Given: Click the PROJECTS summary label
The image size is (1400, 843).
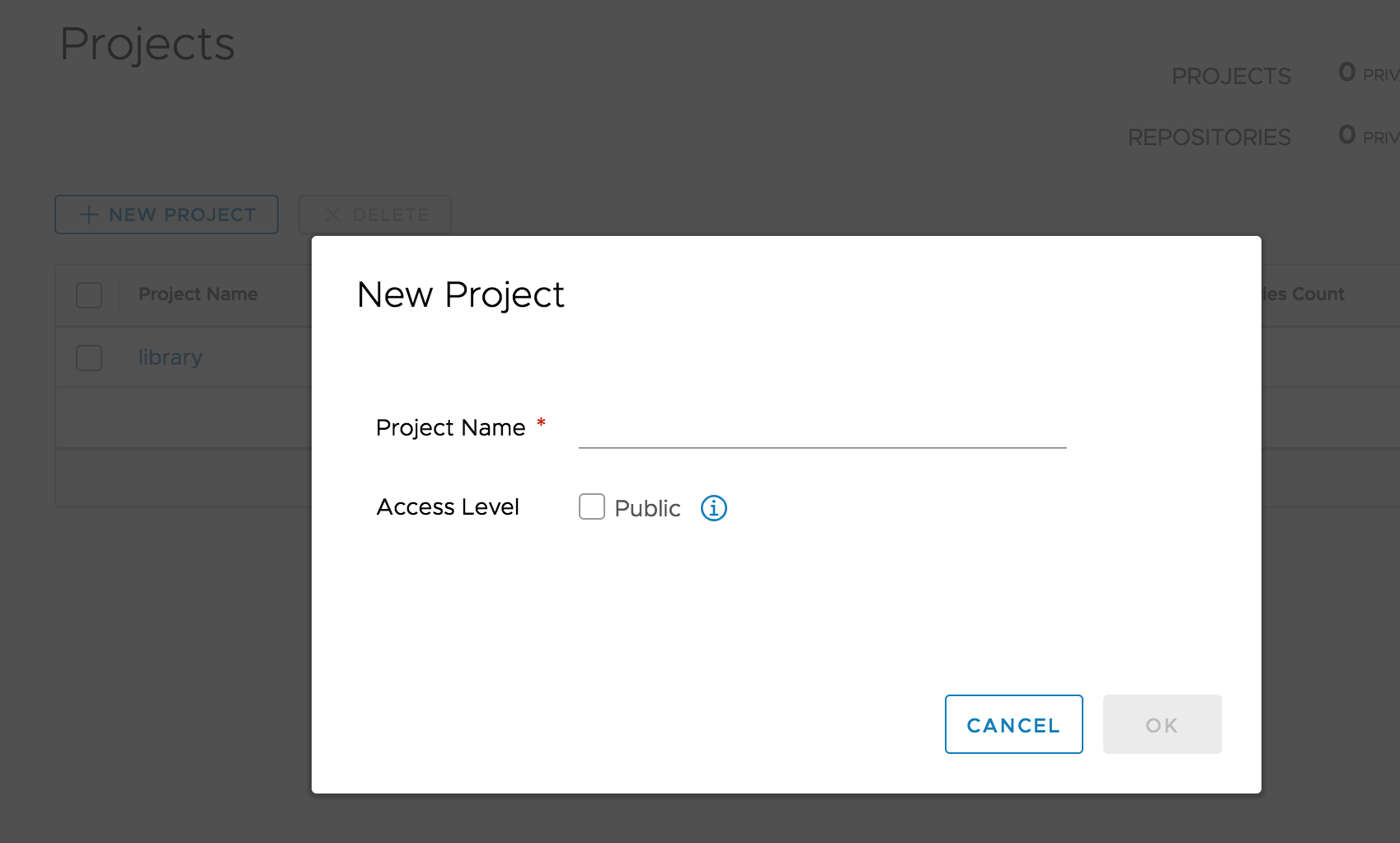Looking at the screenshot, I should [x=1230, y=76].
